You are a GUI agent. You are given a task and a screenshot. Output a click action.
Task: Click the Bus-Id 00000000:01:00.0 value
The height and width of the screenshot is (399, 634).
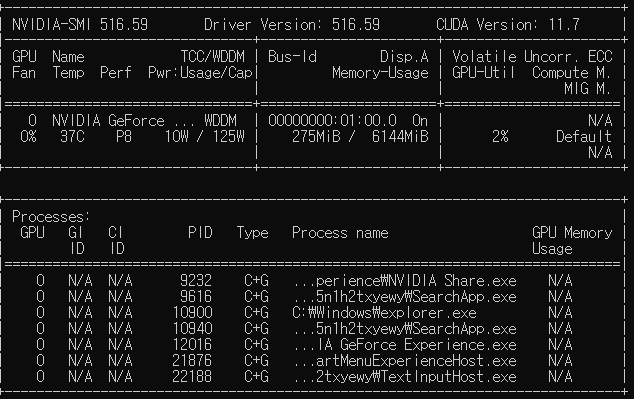point(332,121)
